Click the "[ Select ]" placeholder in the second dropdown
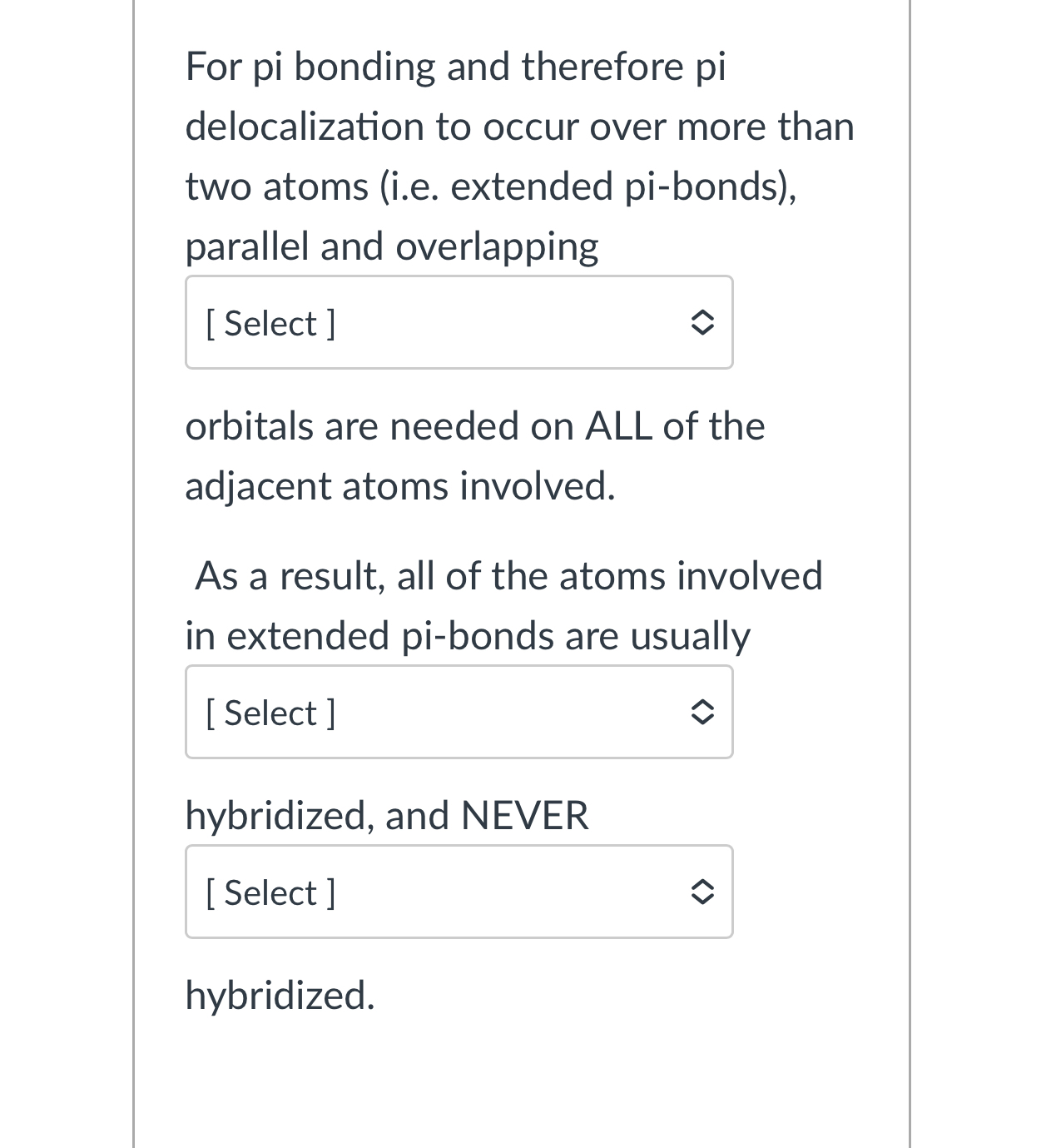Screen dimensions: 1056x1148 pyautogui.click(x=270, y=713)
